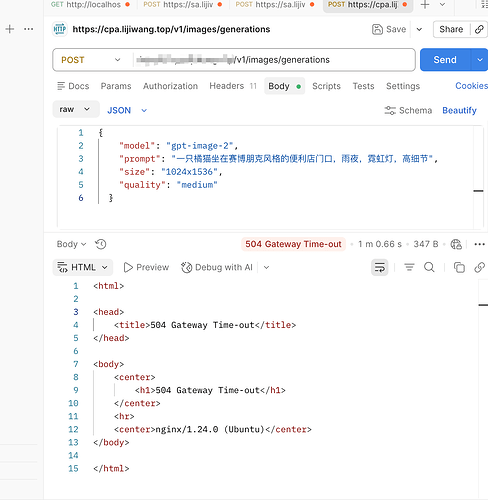Screen dimensions: 488x500
Task: Click the request URL input field
Action: [273, 60]
